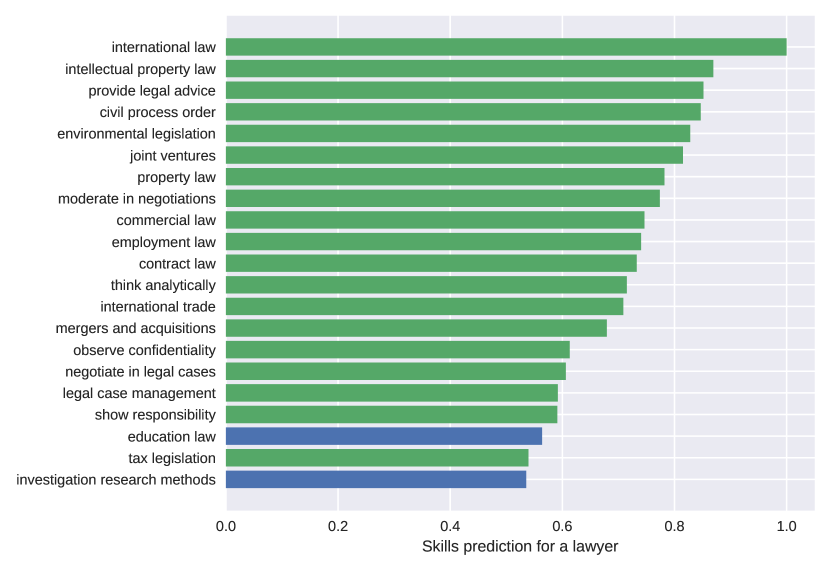
Task: Click the 'think analytically' label
Action: [x=163, y=285]
